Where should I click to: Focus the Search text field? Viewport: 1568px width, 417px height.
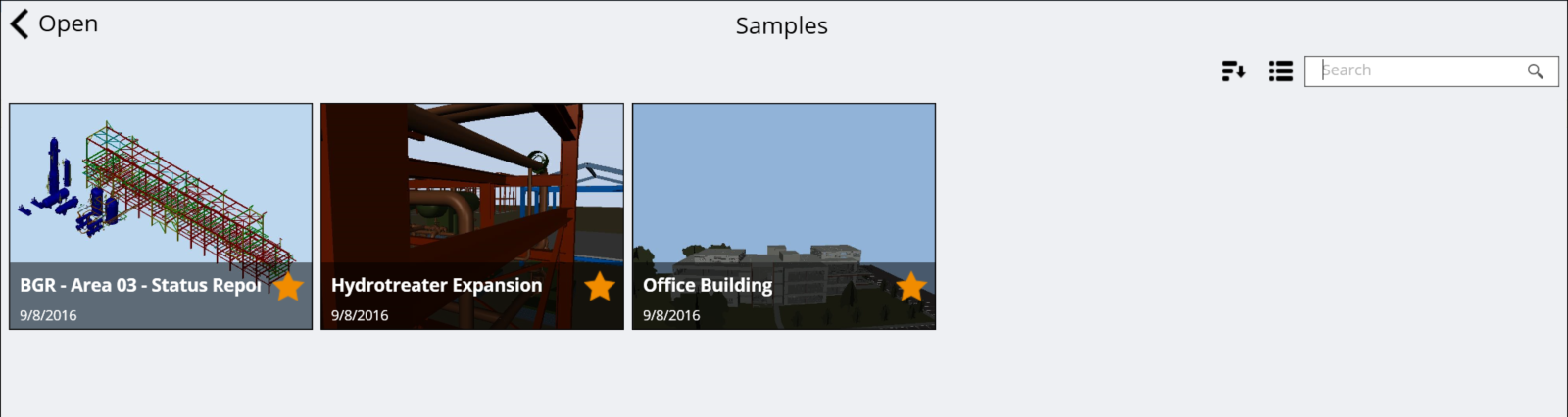(1431, 70)
